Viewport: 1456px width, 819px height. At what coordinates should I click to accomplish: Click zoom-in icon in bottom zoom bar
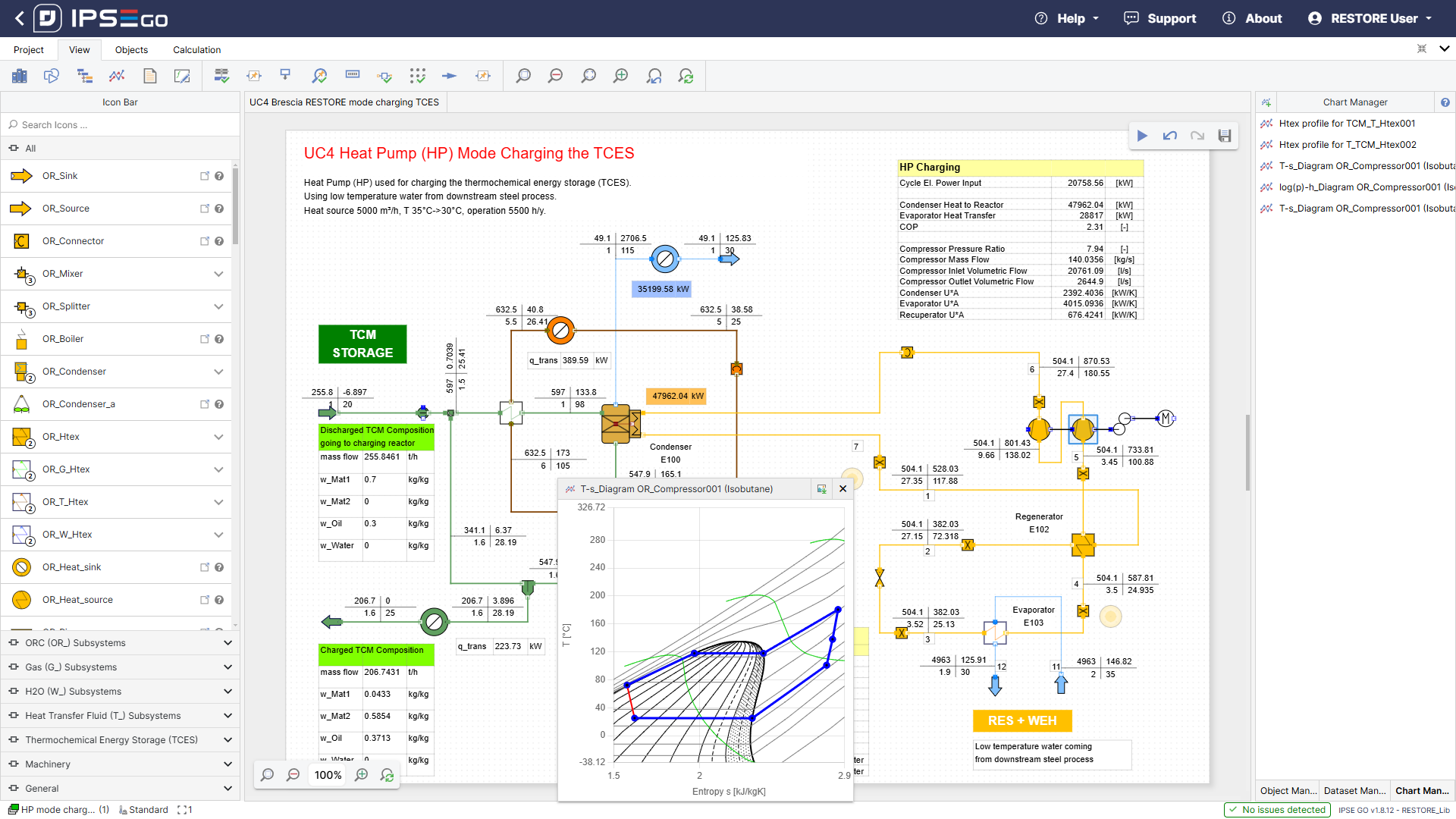click(x=362, y=775)
